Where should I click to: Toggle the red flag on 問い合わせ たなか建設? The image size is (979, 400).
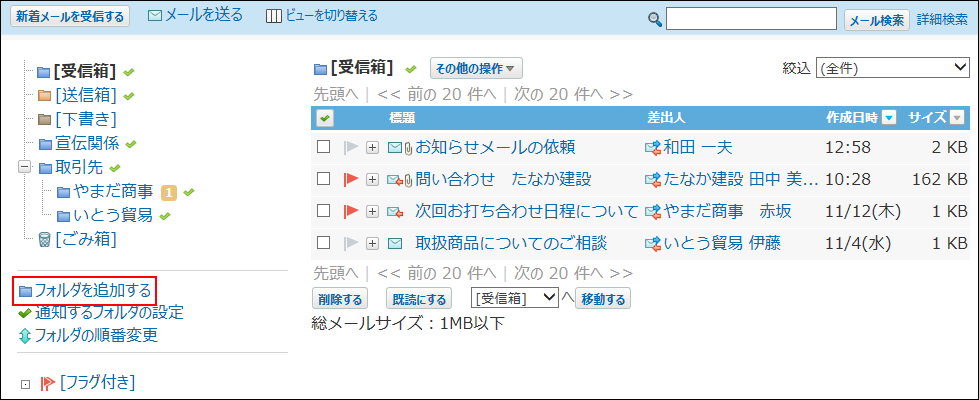(351, 180)
